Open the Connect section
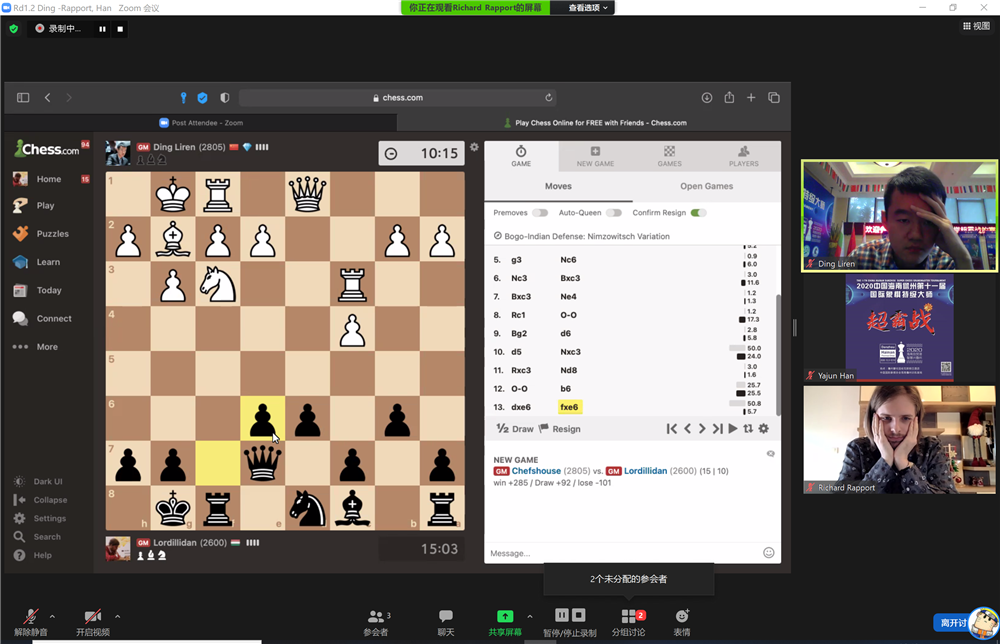This screenshot has width=1000, height=644. point(54,318)
